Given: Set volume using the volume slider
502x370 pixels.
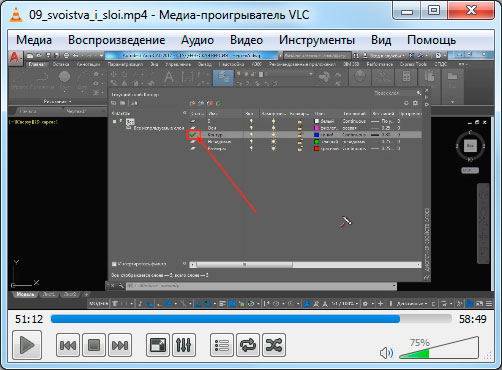Looking at the screenshot, I should [x=439, y=348].
